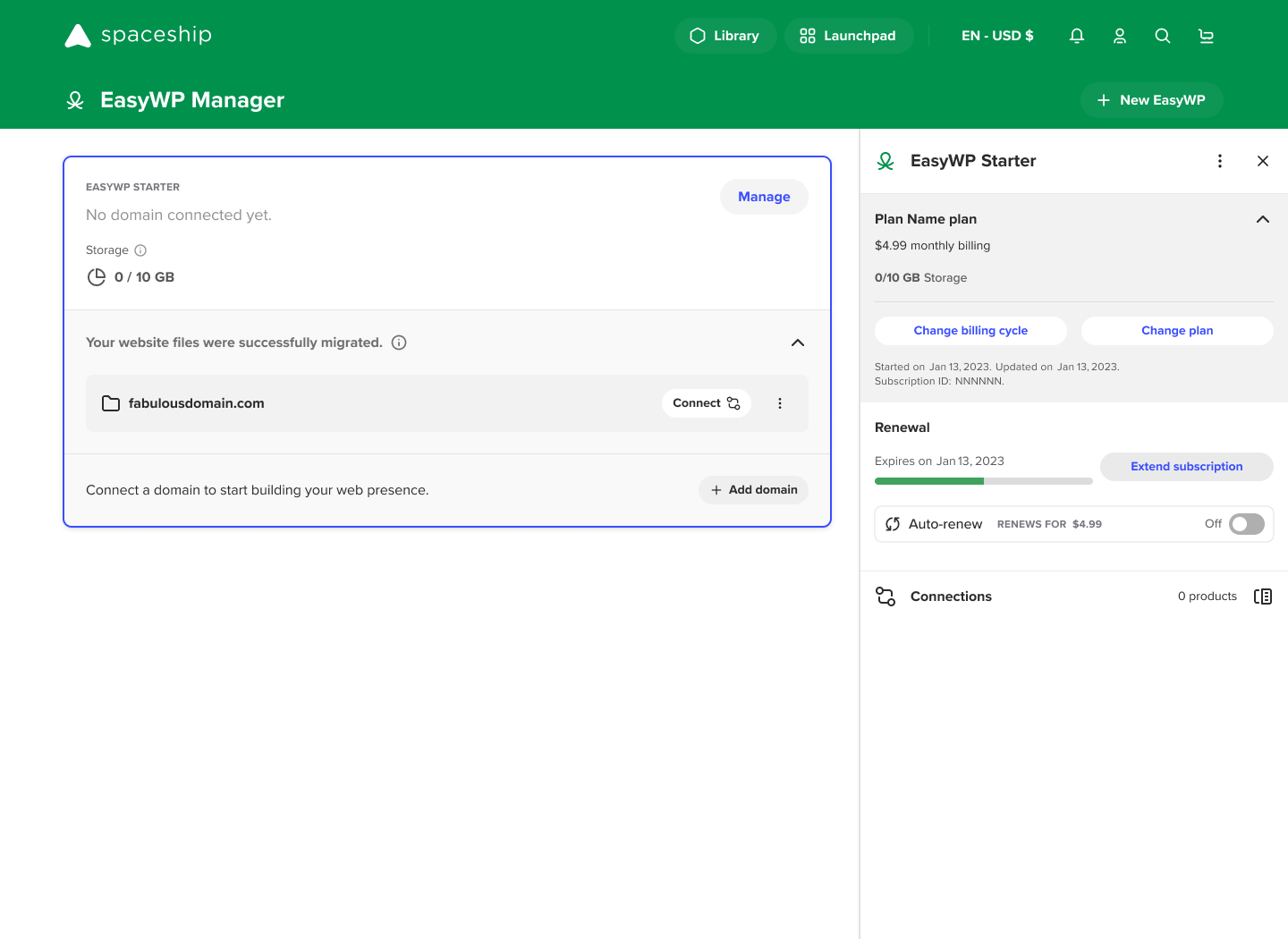The height and width of the screenshot is (939, 1288).
Task: Open the Connections side panel icon
Action: pyautogui.click(x=1263, y=596)
